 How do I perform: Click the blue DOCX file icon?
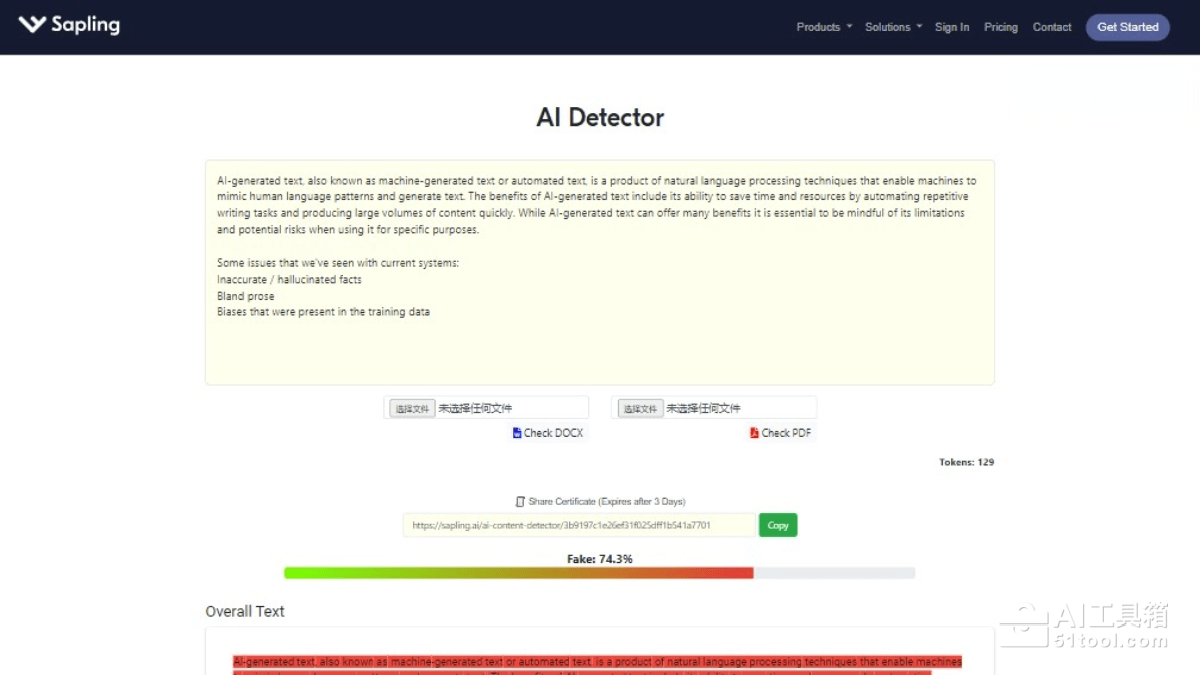tap(517, 433)
